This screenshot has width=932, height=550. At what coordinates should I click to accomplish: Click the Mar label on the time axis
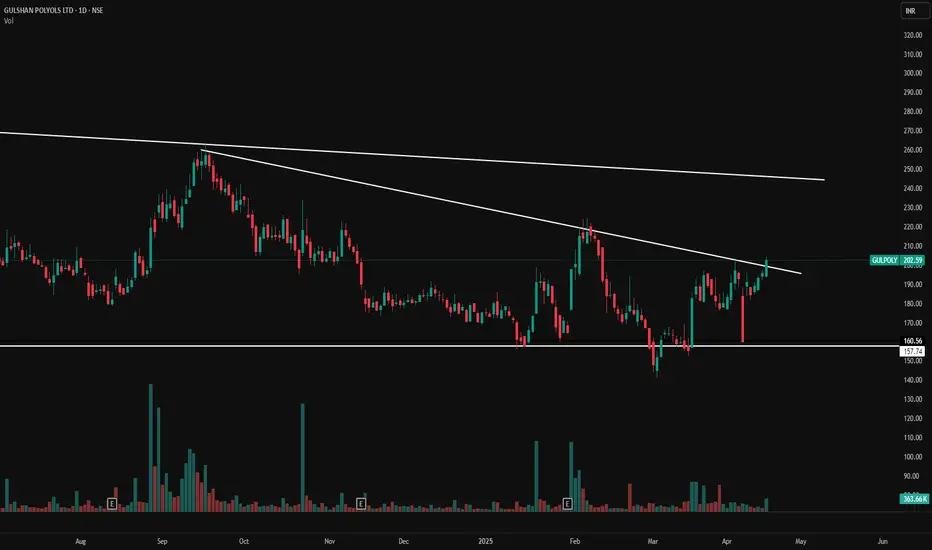point(653,542)
